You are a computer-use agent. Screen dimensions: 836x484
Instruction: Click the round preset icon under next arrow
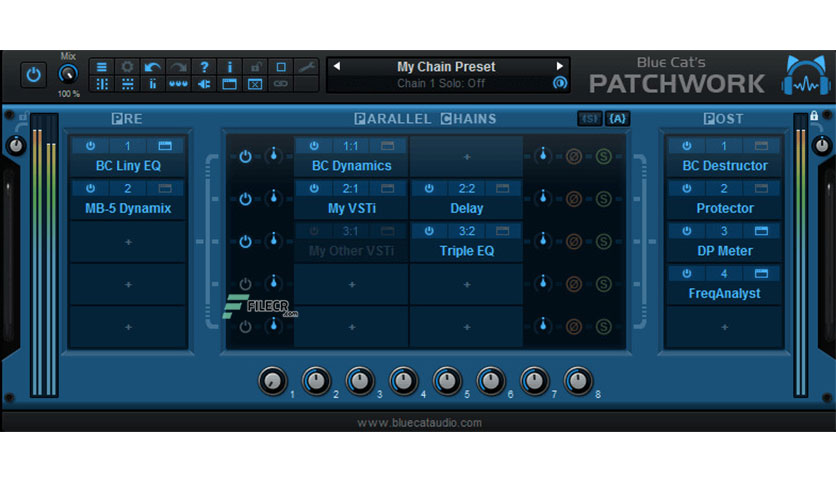[x=560, y=83]
